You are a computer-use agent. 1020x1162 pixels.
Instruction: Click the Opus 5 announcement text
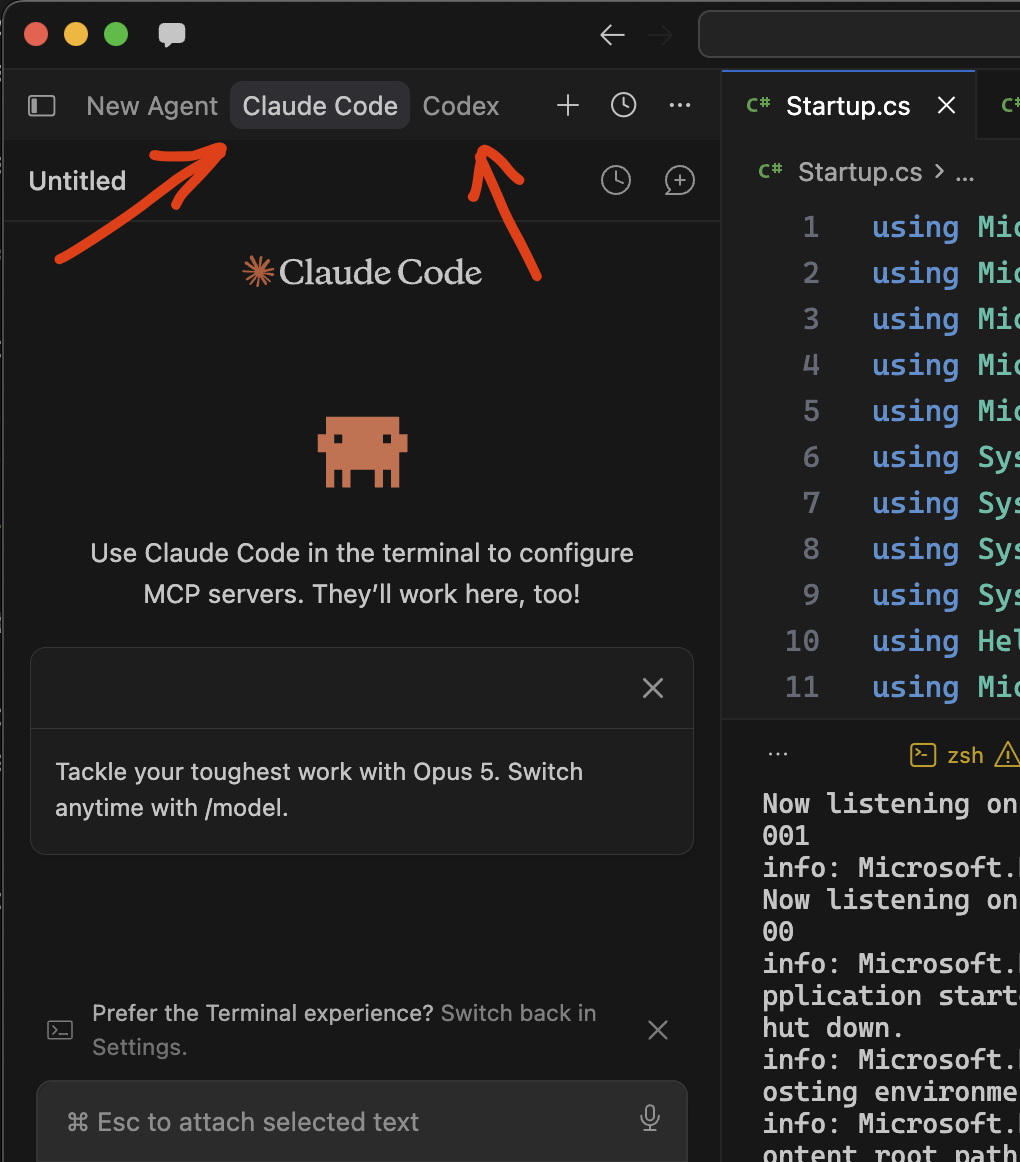click(319, 789)
